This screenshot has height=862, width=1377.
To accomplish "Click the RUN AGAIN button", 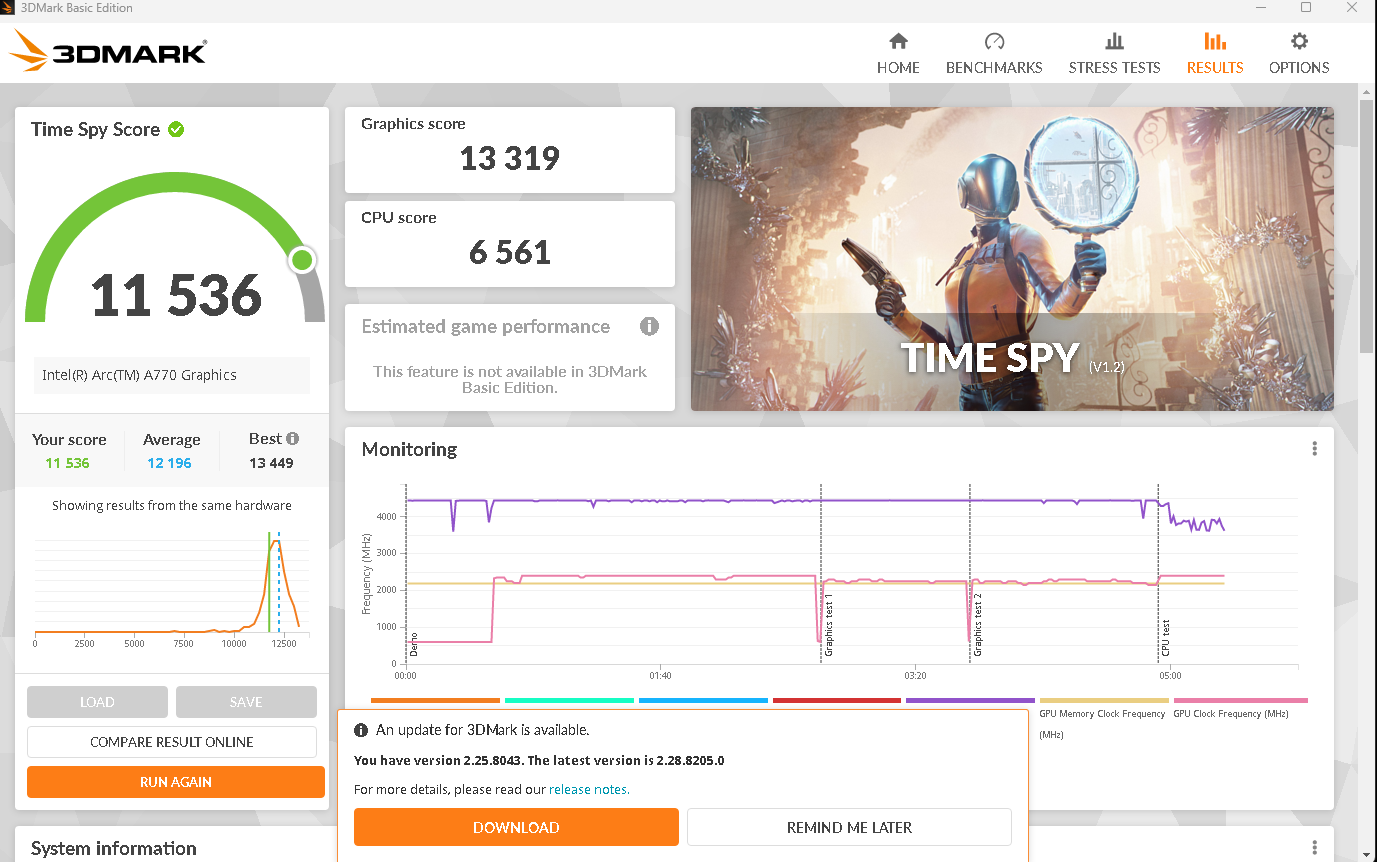I will pyautogui.click(x=176, y=782).
